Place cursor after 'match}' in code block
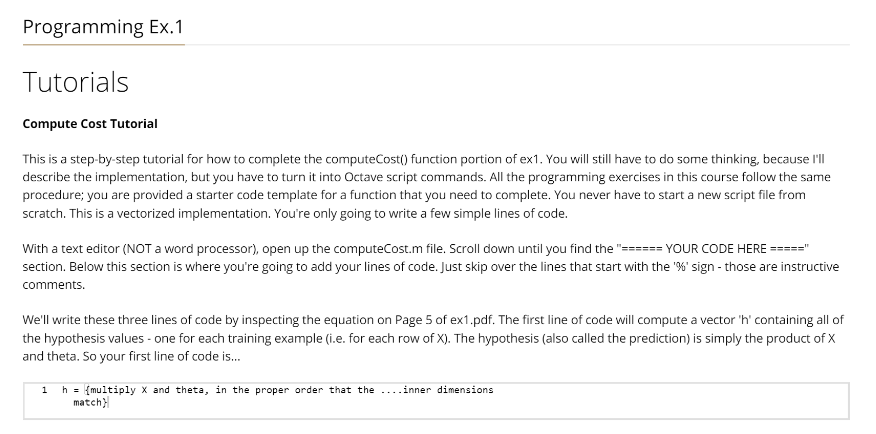This screenshot has height=434, width=876. coord(108,402)
